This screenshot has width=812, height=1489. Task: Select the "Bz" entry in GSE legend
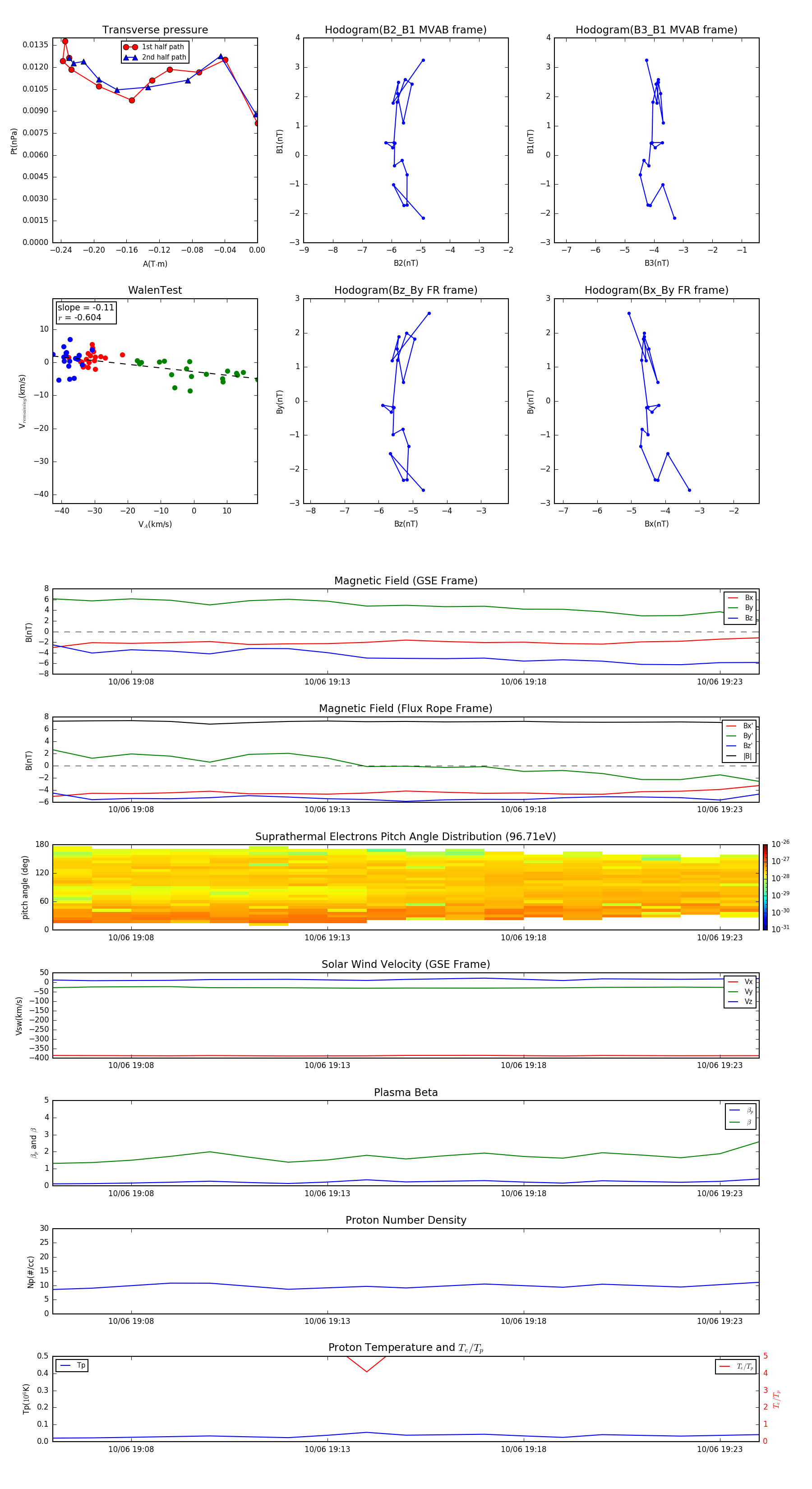tap(740, 618)
